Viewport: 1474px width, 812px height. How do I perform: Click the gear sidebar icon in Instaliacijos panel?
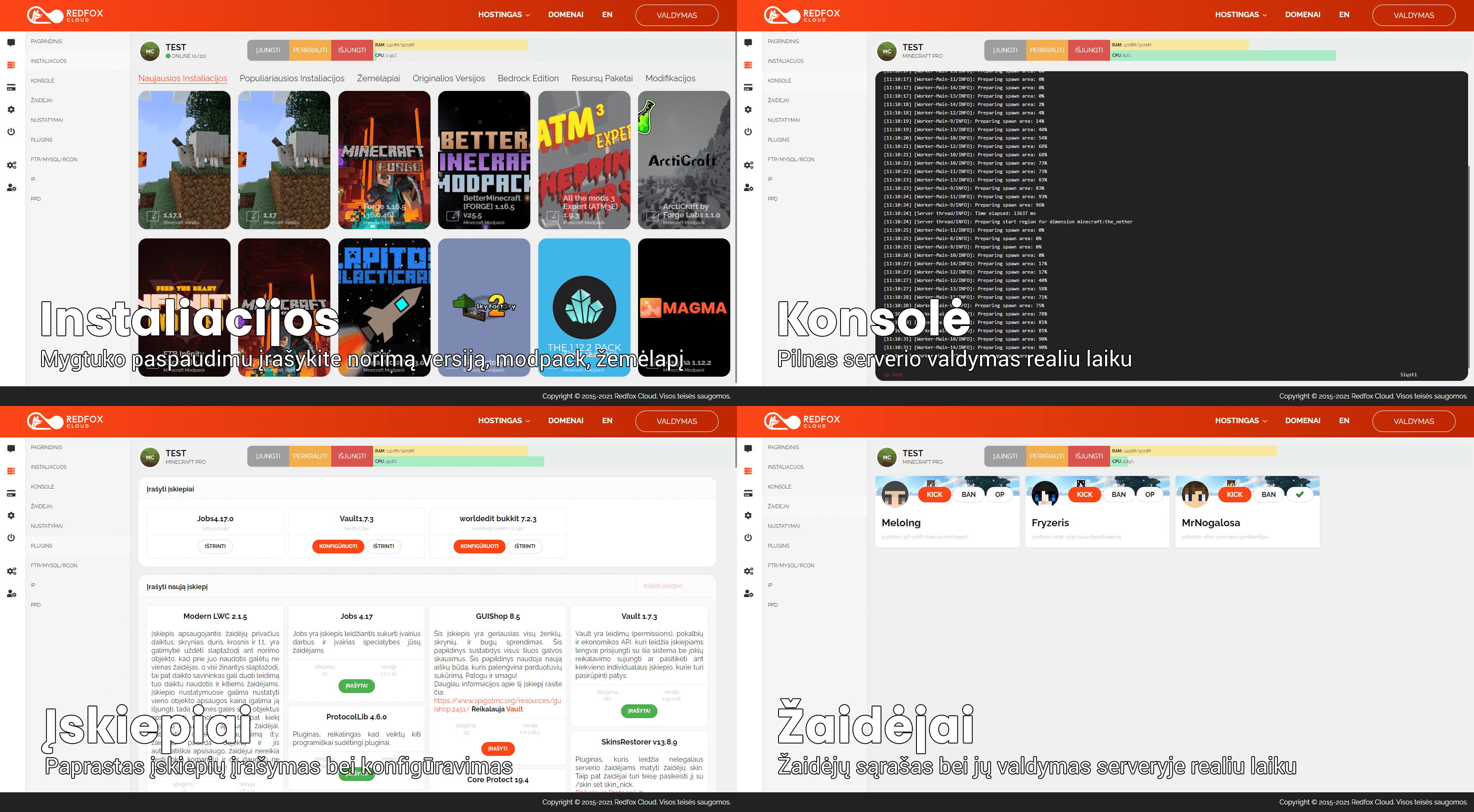coord(11,109)
